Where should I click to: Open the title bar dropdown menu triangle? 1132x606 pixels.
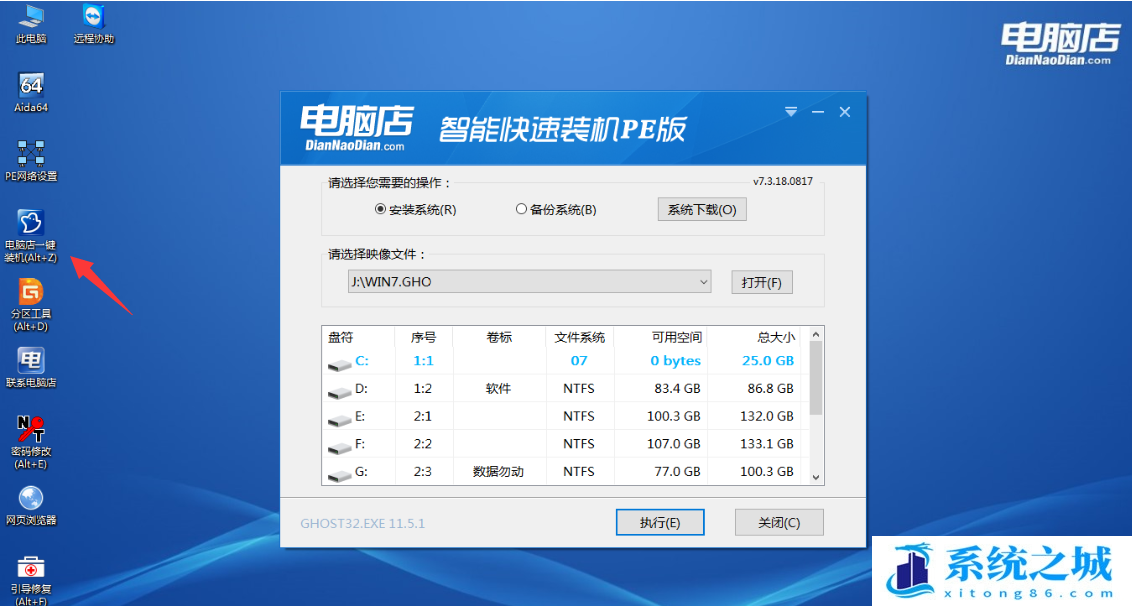(791, 112)
